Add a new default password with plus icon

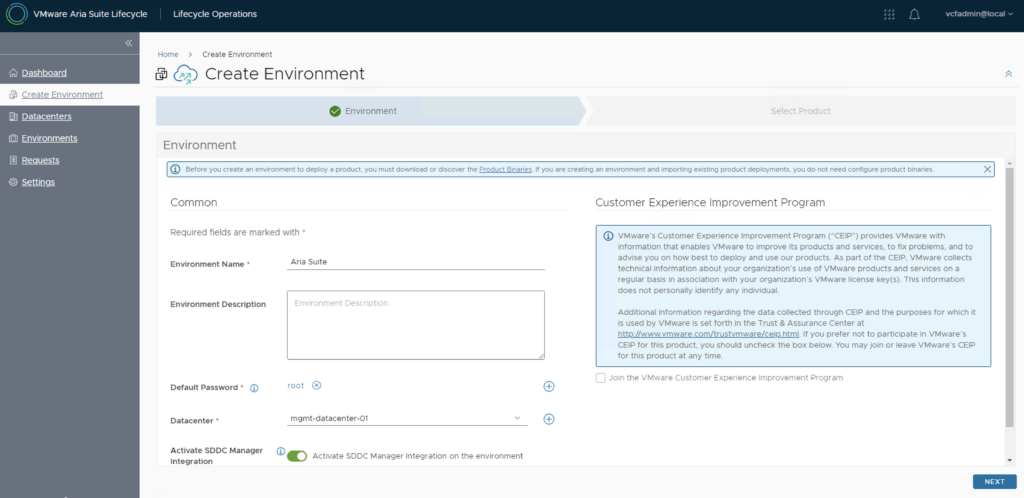click(549, 386)
